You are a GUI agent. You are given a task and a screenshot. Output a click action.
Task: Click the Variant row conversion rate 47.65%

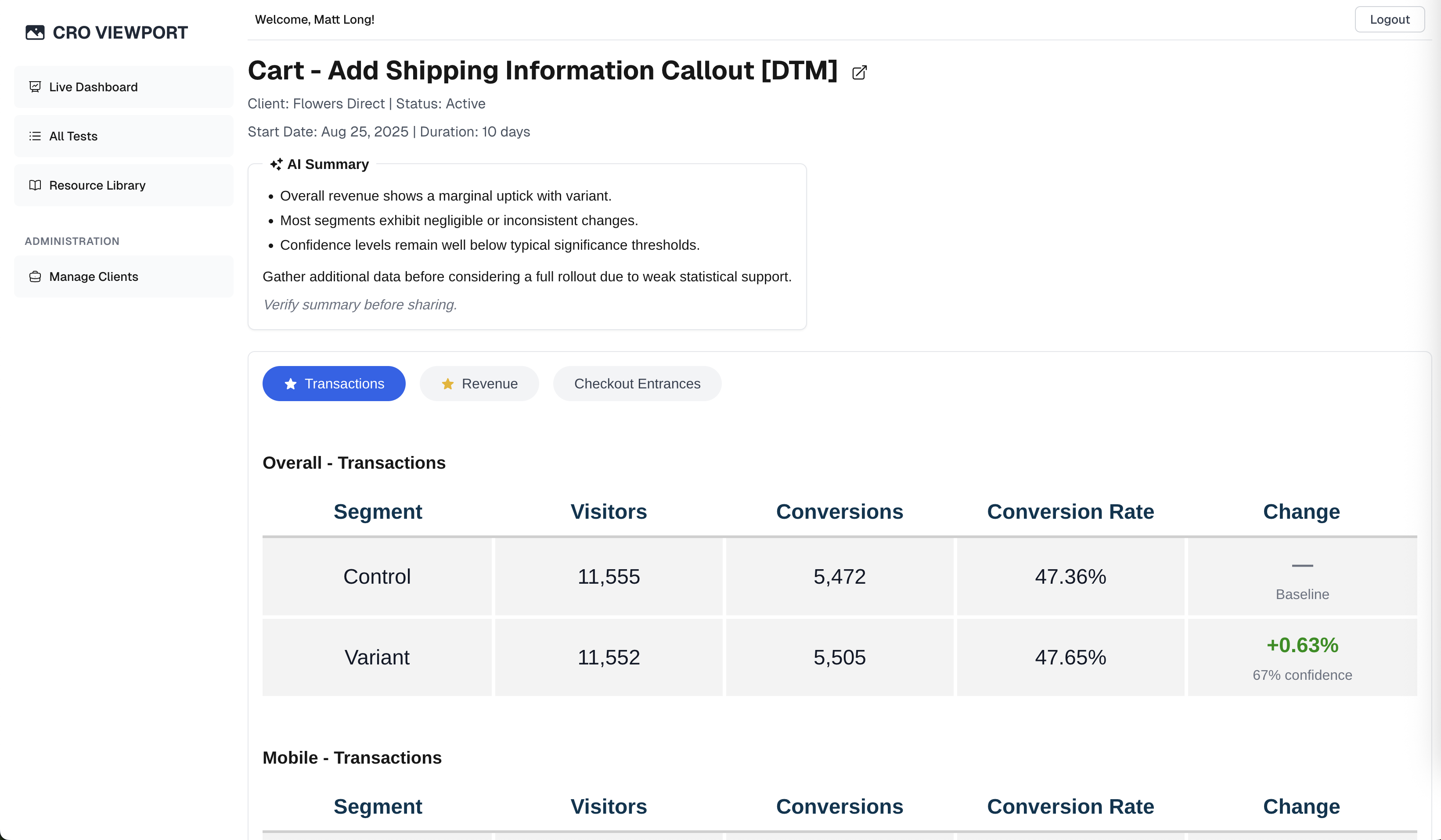1070,657
